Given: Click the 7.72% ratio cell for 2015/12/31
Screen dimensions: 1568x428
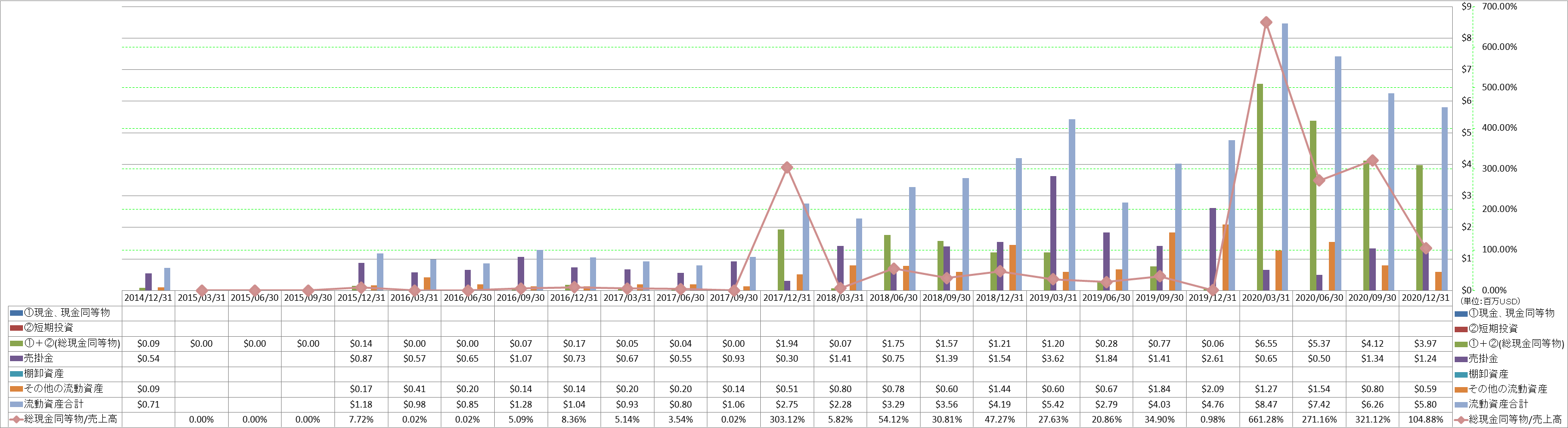Looking at the screenshot, I should [361, 420].
